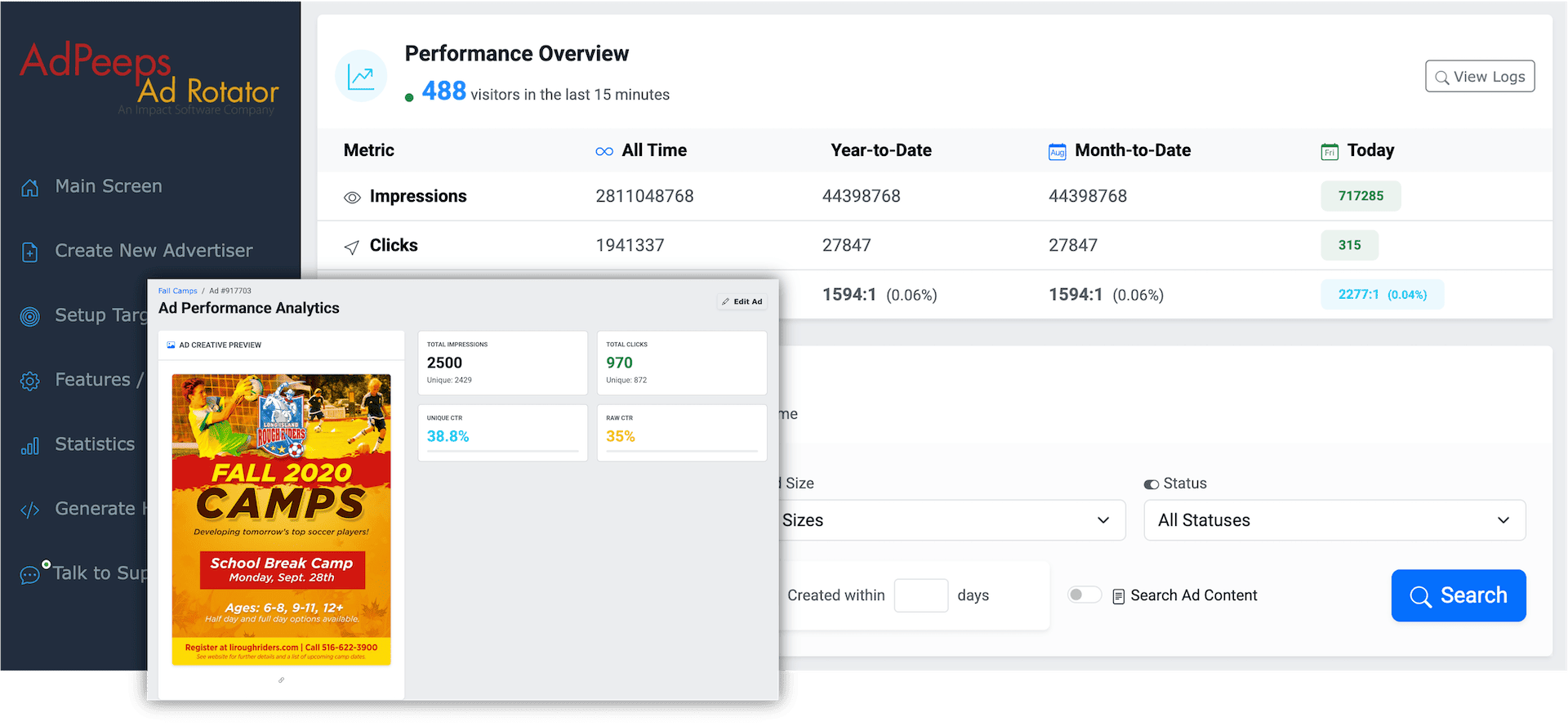Image resolution: width=1568 pixels, height=726 pixels.
Task: Click the Raw CTR progress bar
Action: pyautogui.click(x=682, y=451)
